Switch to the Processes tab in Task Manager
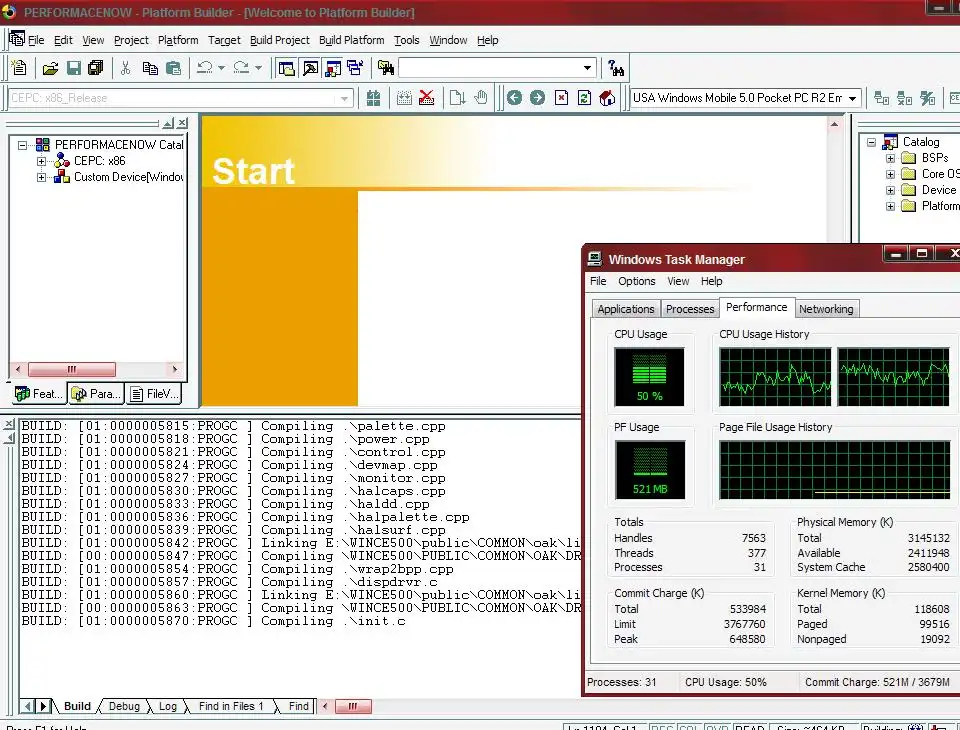Viewport: 960px width, 730px height. click(x=690, y=309)
